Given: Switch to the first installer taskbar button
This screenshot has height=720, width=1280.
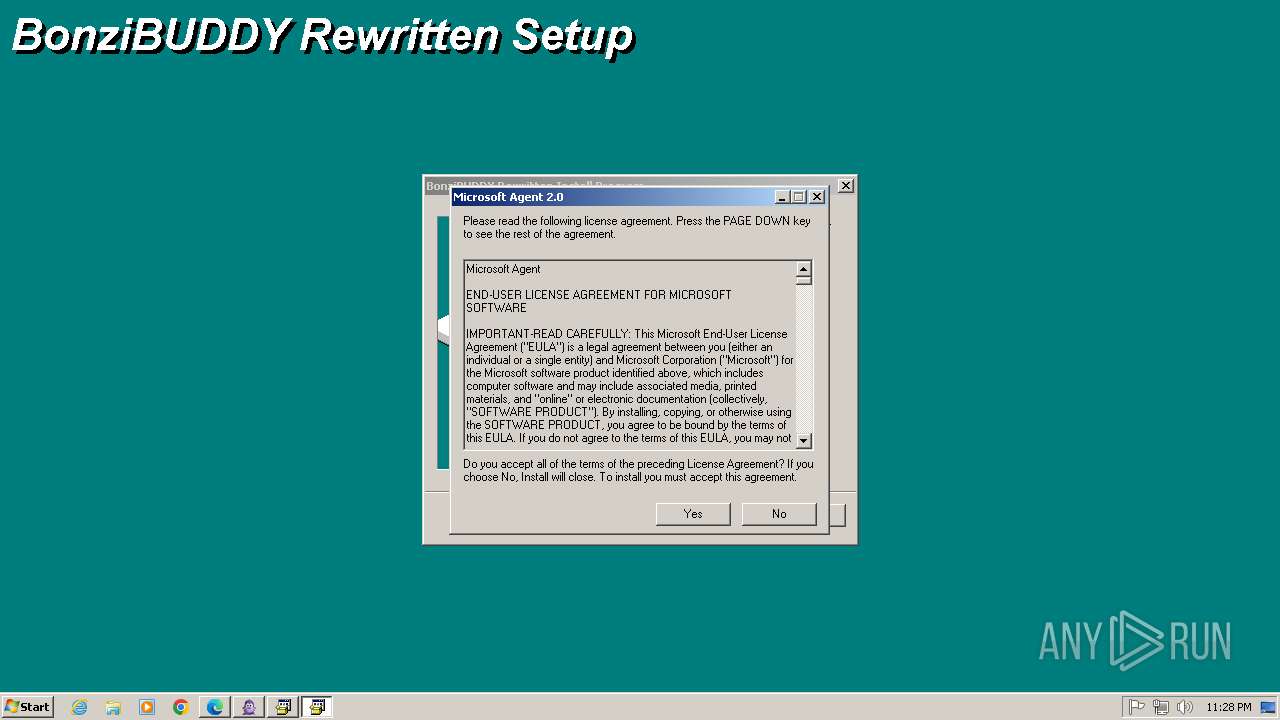Looking at the screenshot, I should pyautogui.click(x=283, y=707).
